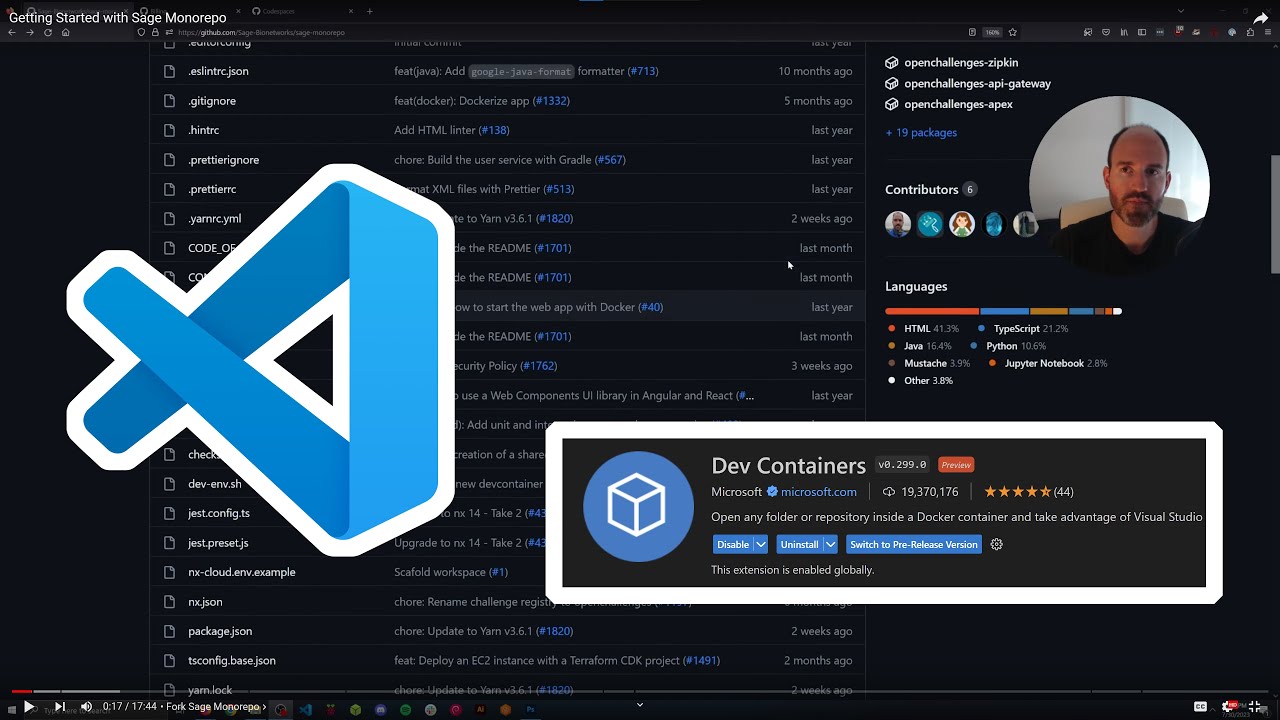Open YouTube player settings gear

(x=1228, y=707)
